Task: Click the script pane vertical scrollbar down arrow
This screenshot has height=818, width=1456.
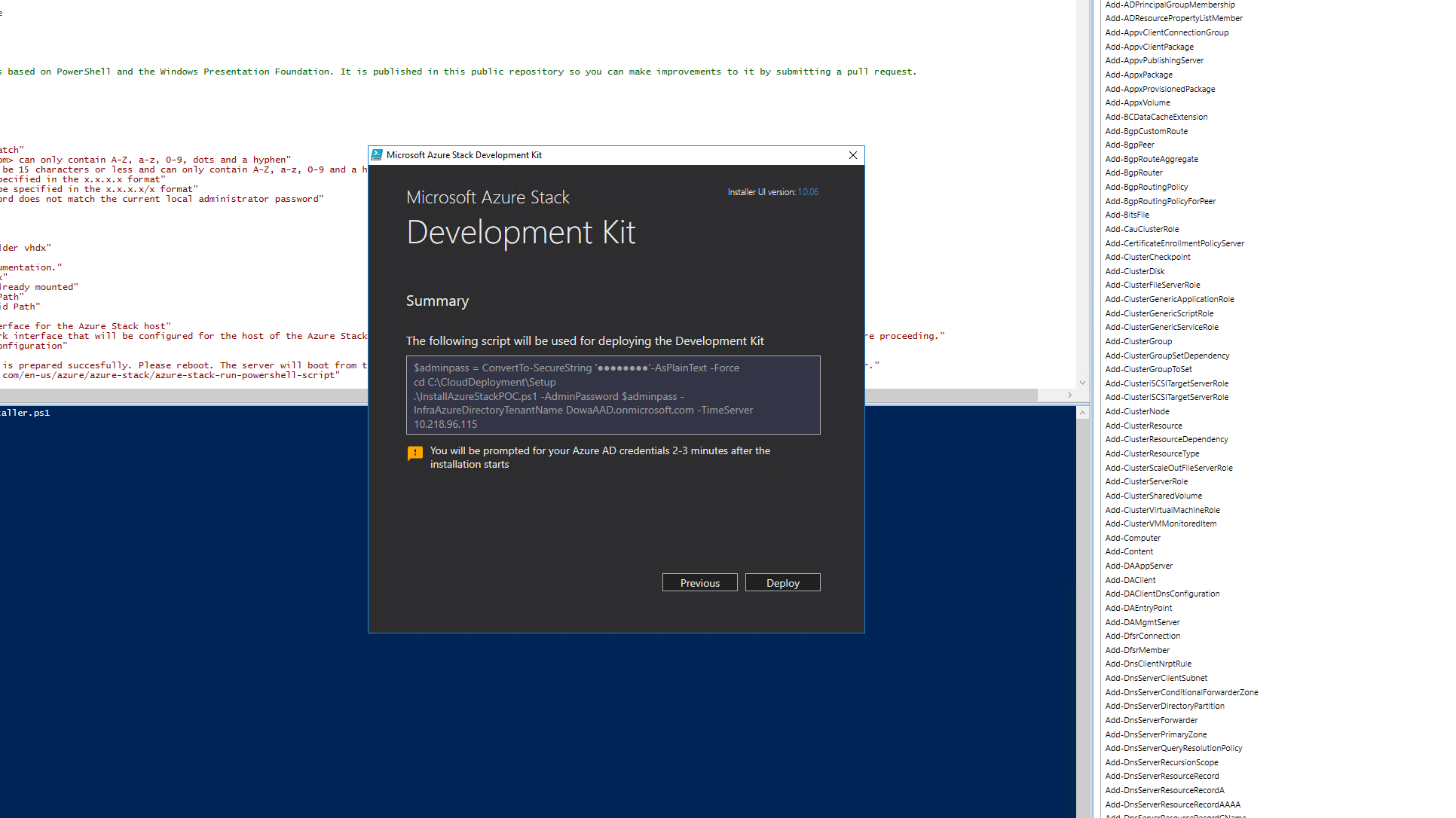Action: tap(1082, 383)
